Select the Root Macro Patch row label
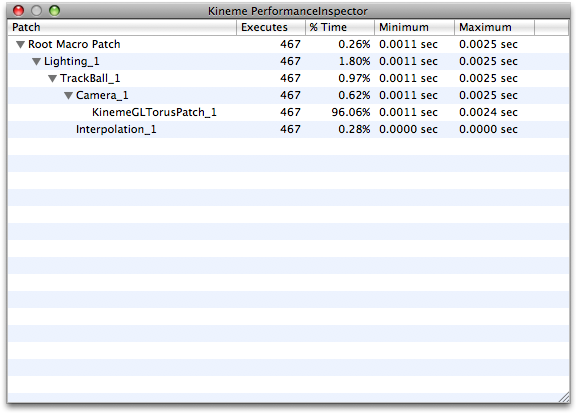 74,44
